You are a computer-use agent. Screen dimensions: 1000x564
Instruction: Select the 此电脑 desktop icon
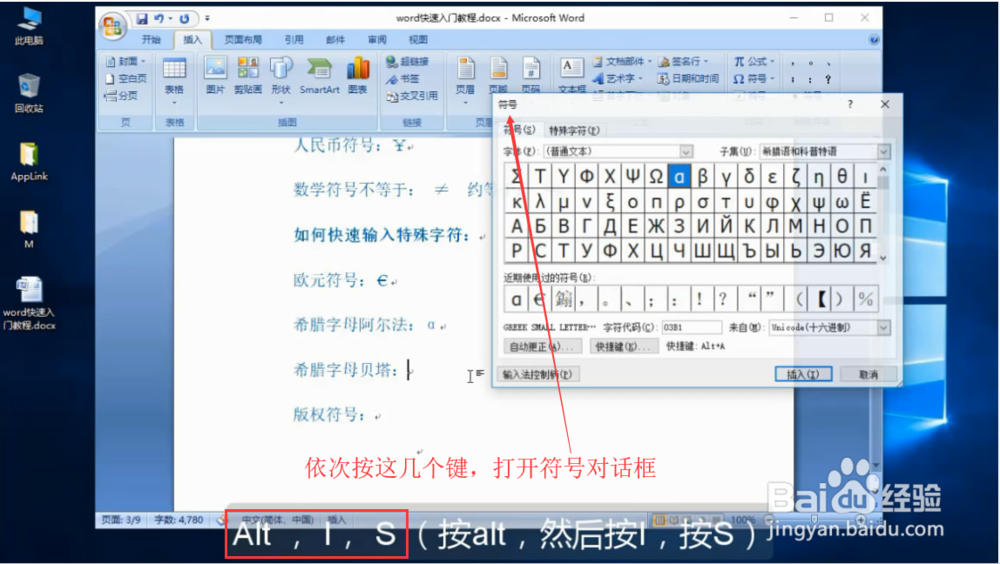29,27
